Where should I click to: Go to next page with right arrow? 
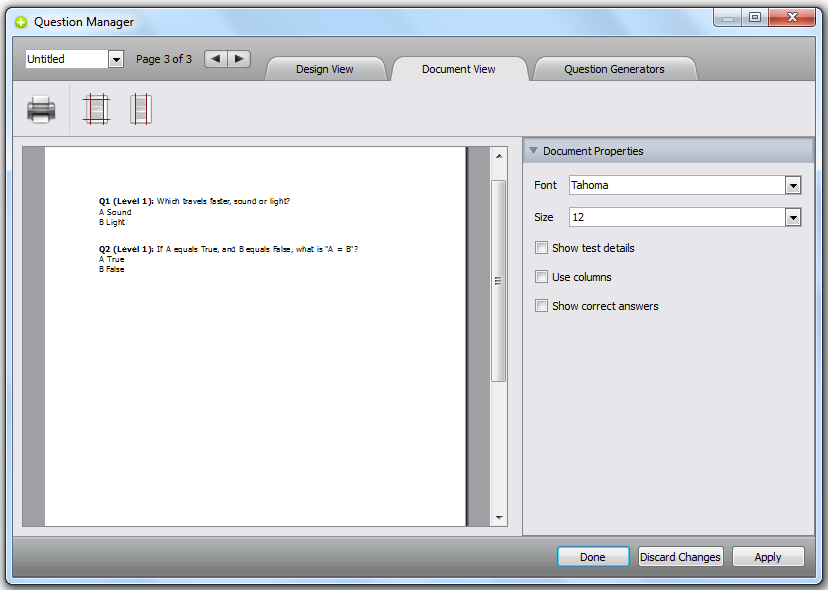click(239, 59)
